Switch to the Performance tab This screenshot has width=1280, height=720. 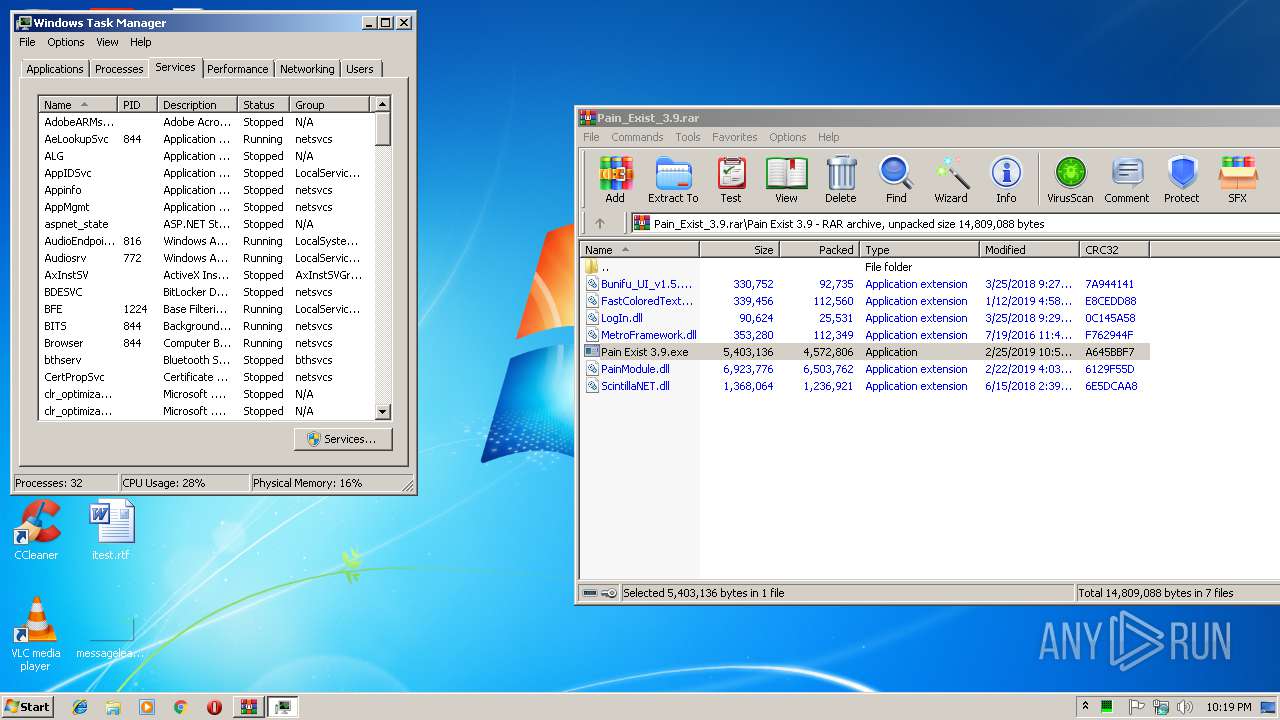click(x=238, y=69)
